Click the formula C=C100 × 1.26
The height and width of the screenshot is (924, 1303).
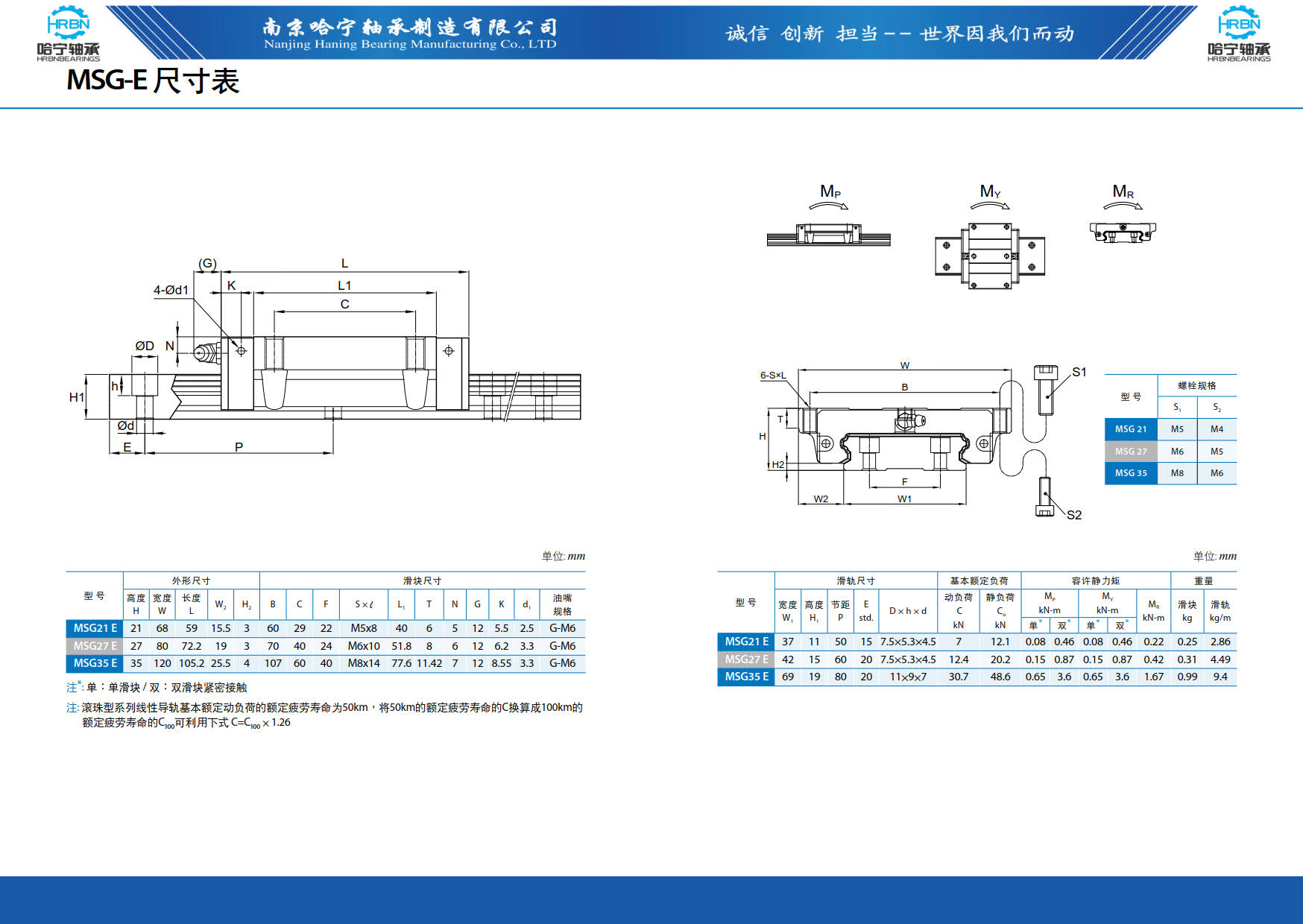tap(261, 723)
